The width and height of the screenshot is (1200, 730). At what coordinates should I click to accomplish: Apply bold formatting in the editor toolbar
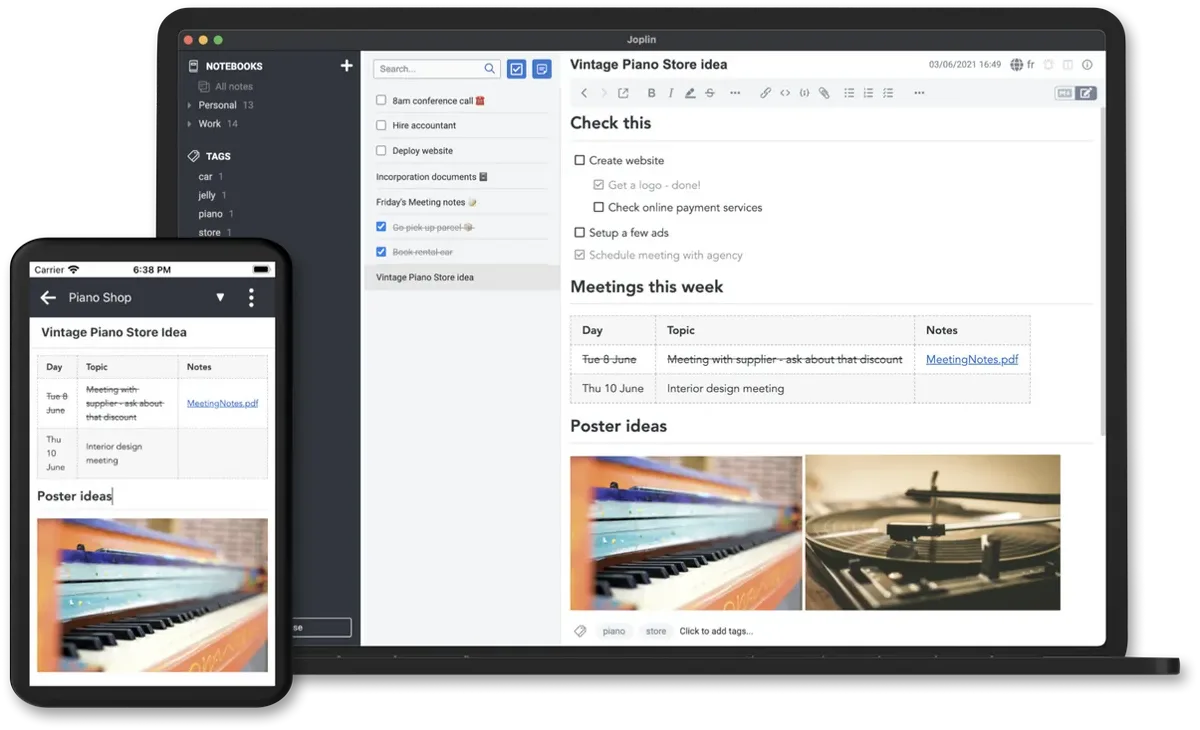pyautogui.click(x=651, y=93)
